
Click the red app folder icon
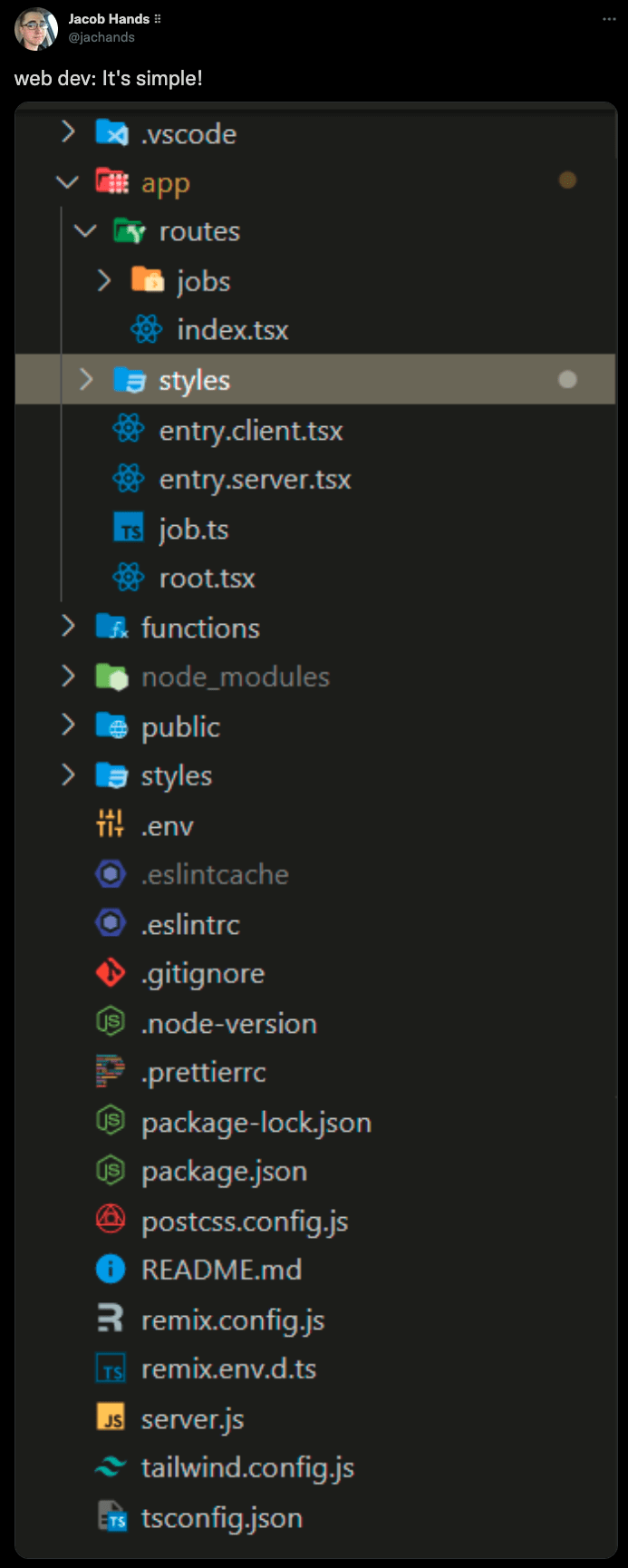[x=111, y=182]
